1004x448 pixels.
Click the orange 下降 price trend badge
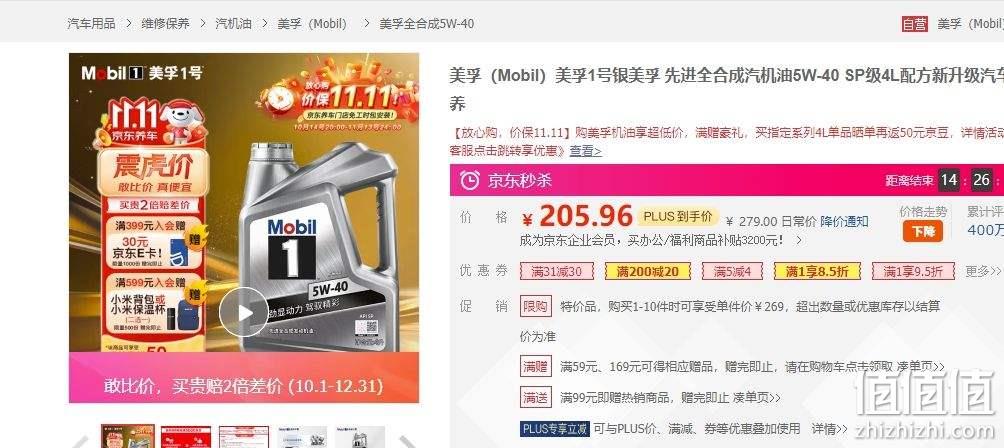[x=923, y=231]
